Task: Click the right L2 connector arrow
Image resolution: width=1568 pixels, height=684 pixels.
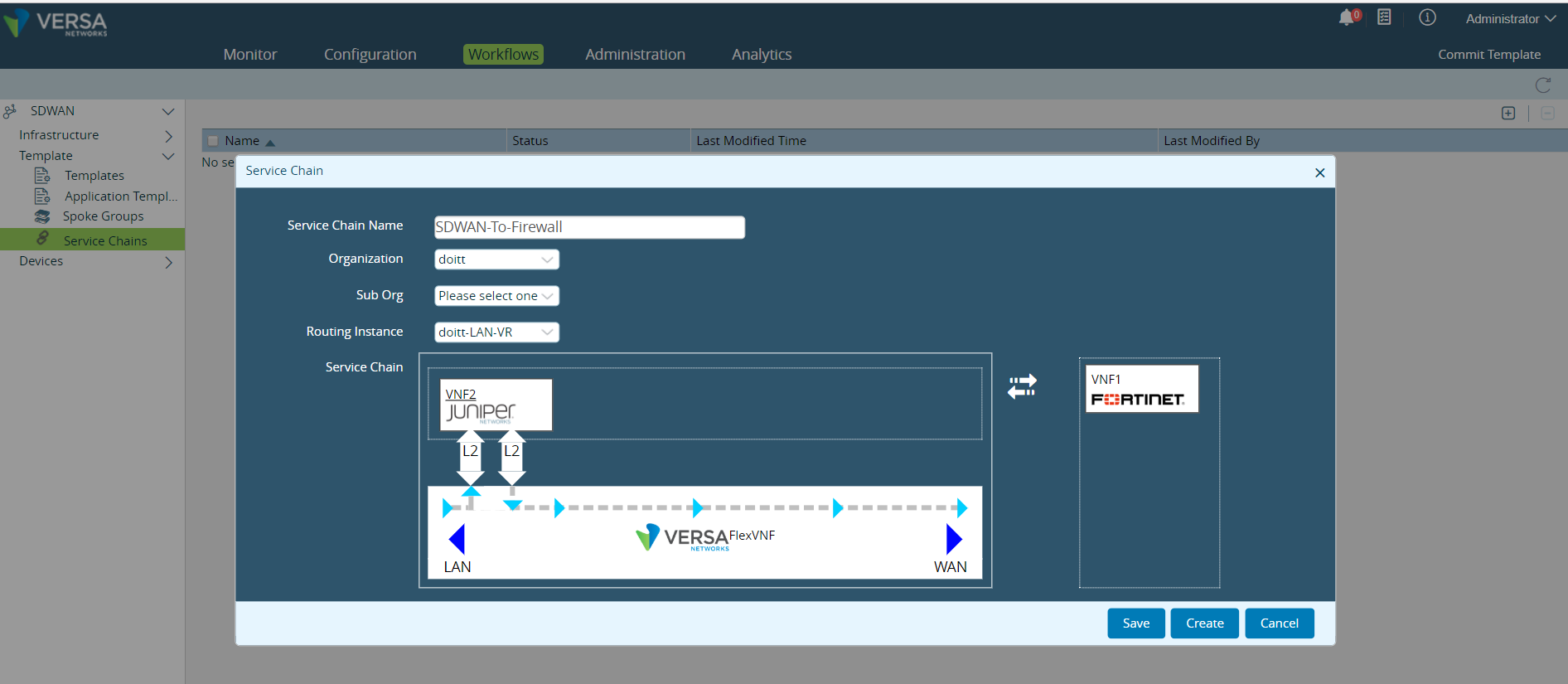Action: [512, 458]
